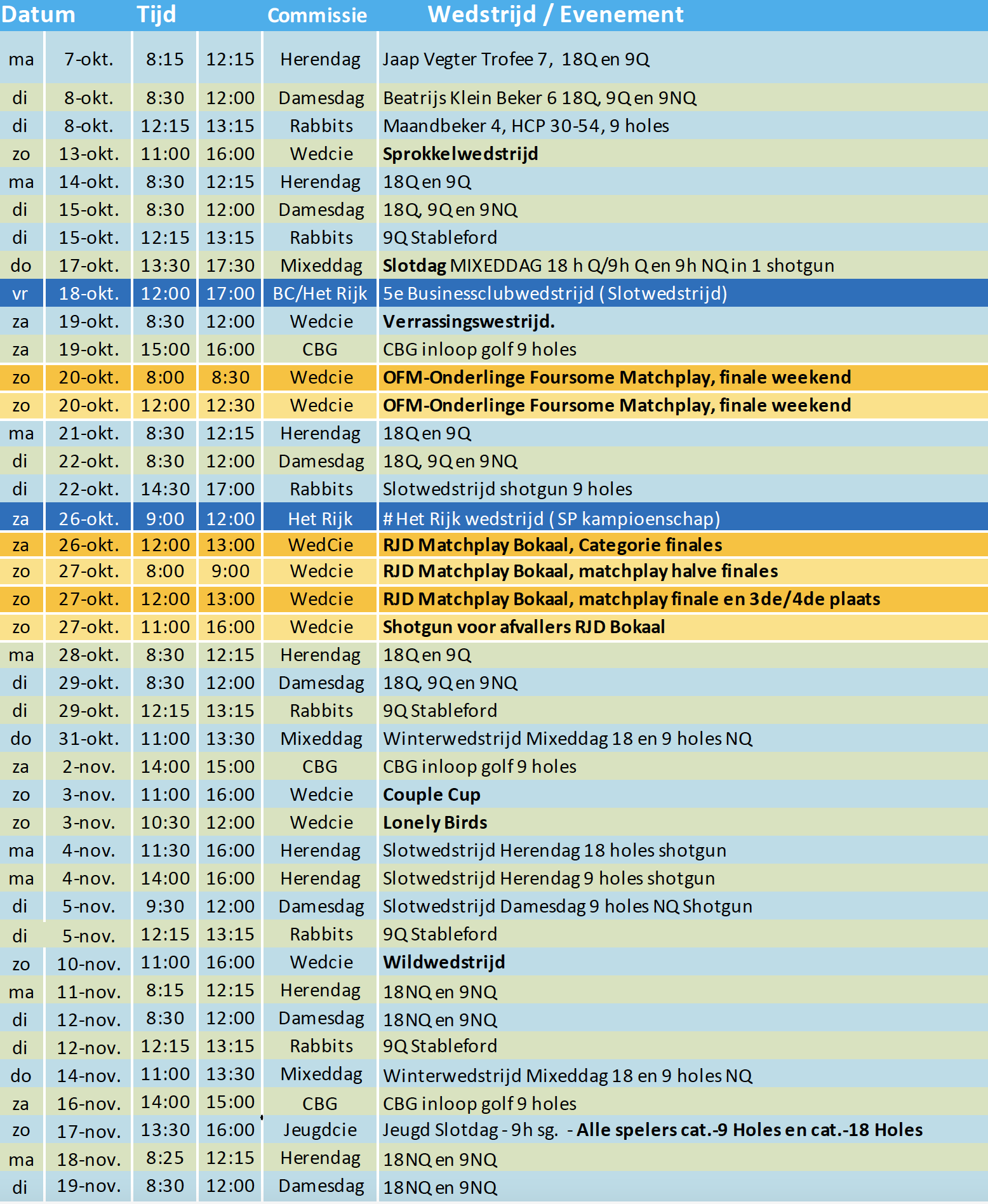The width and height of the screenshot is (988, 1204).
Task: Select '9Q Stableford' event on 15-okt.
Action: 440,237
